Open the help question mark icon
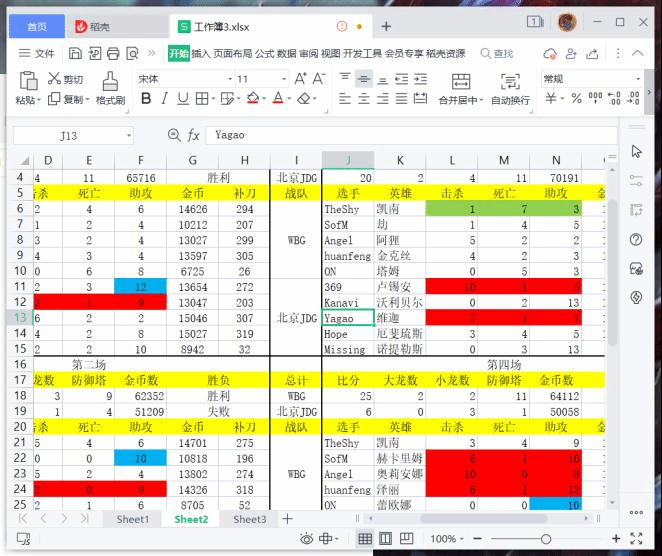This screenshot has height=556, width=662. coord(636,240)
